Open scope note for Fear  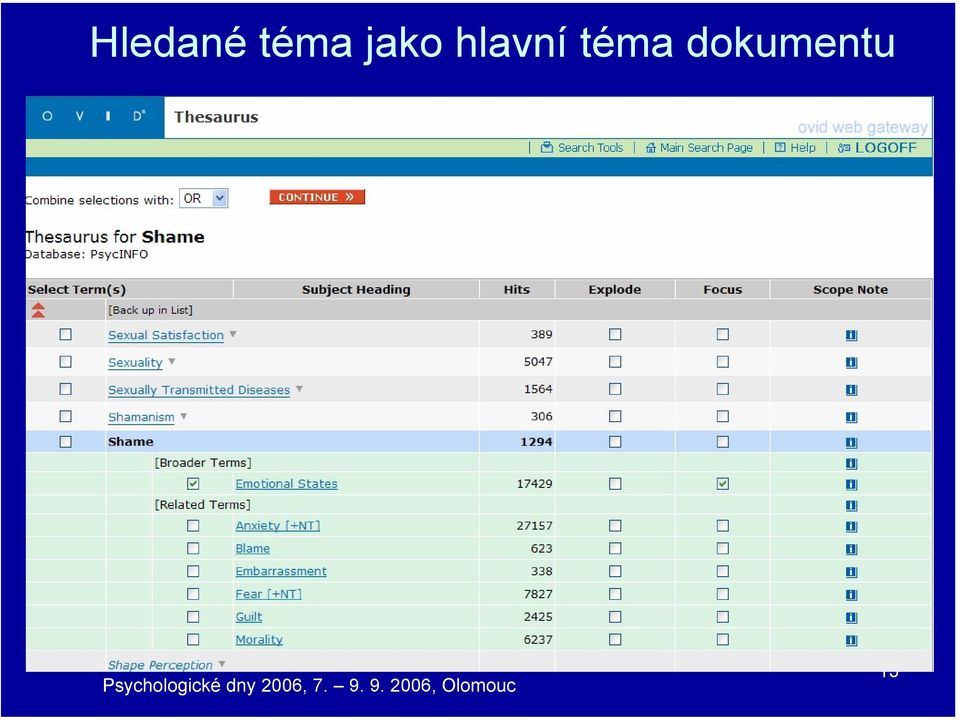click(x=851, y=594)
